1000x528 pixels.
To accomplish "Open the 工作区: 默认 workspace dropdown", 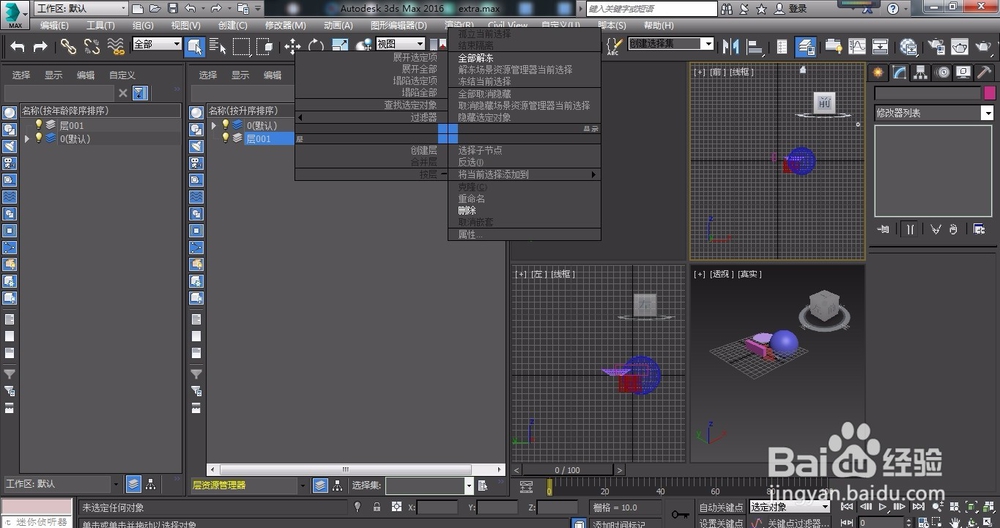I will click(x=81, y=8).
